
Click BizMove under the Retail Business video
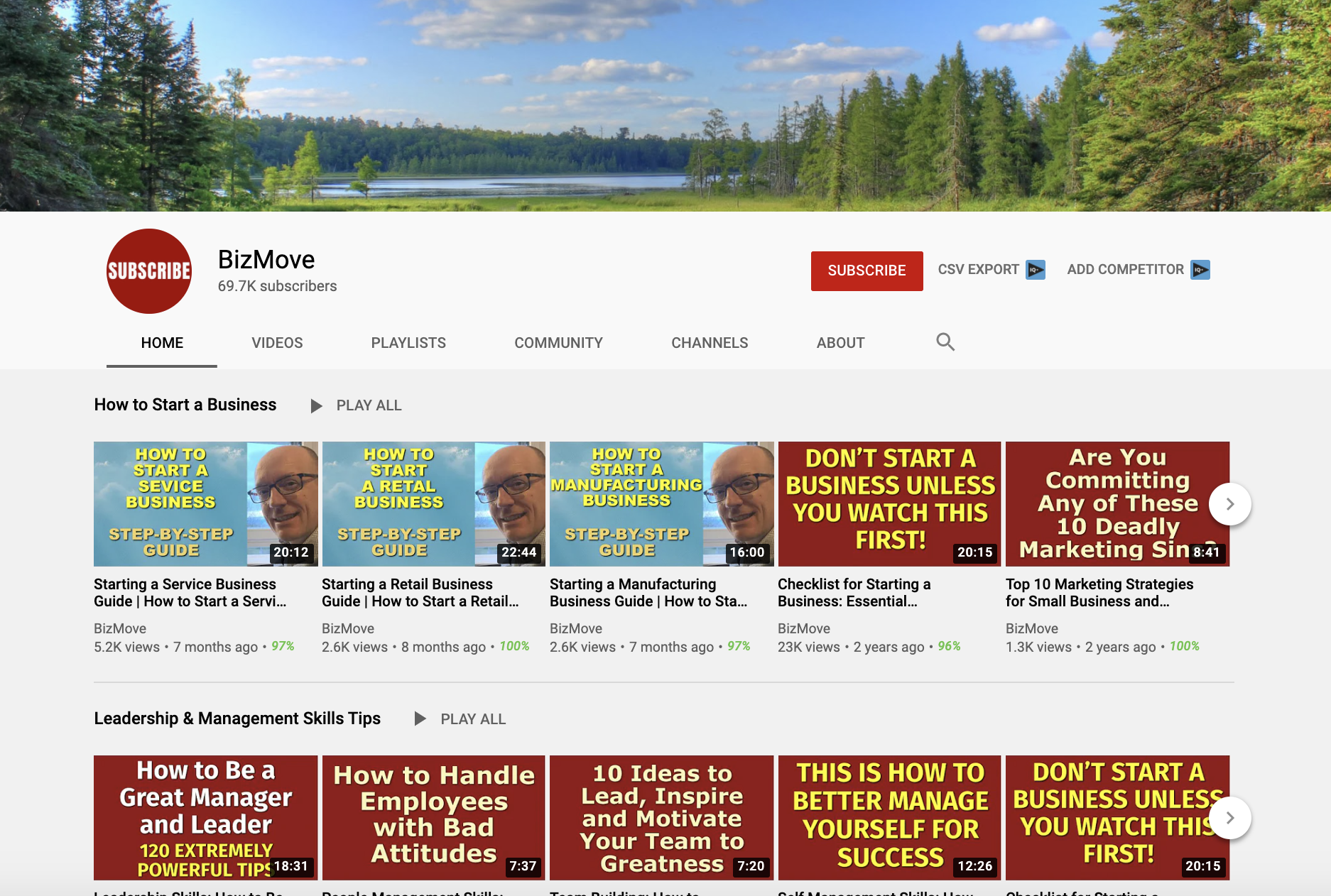348,628
